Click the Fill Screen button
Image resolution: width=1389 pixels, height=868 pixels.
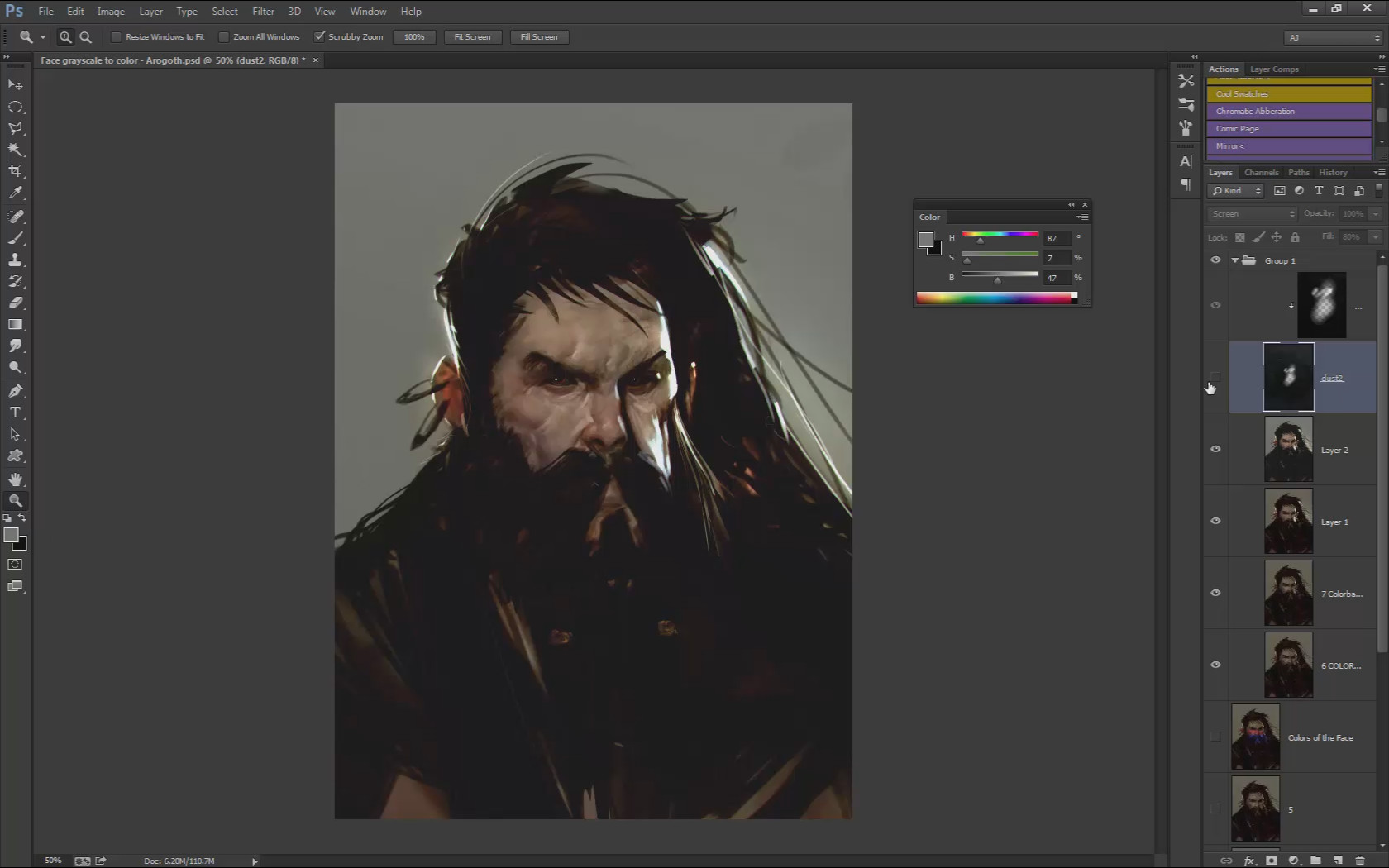point(539,37)
